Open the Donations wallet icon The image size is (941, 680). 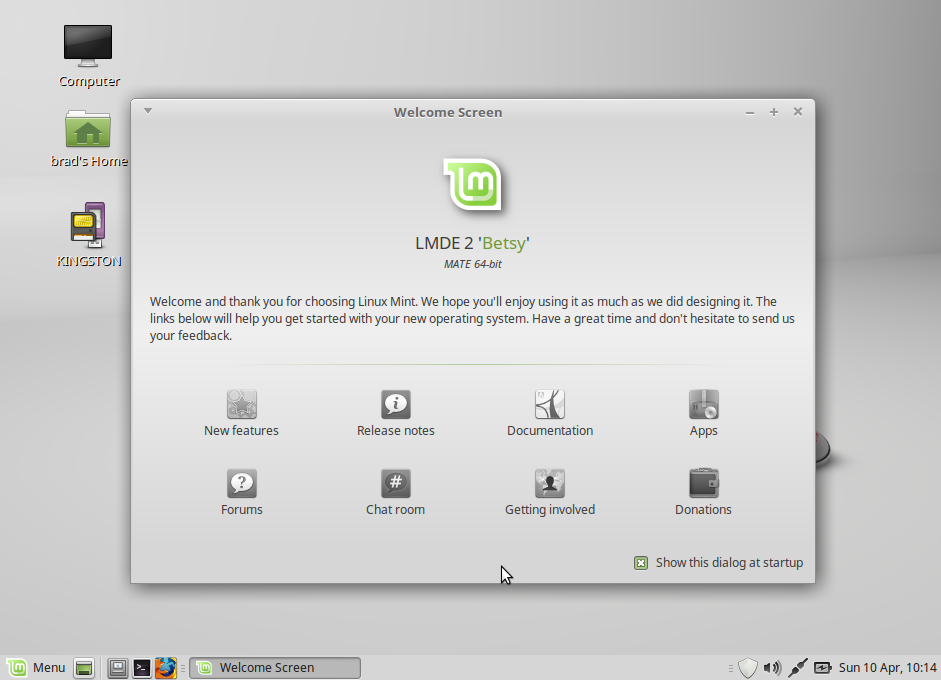click(x=703, y=483)
